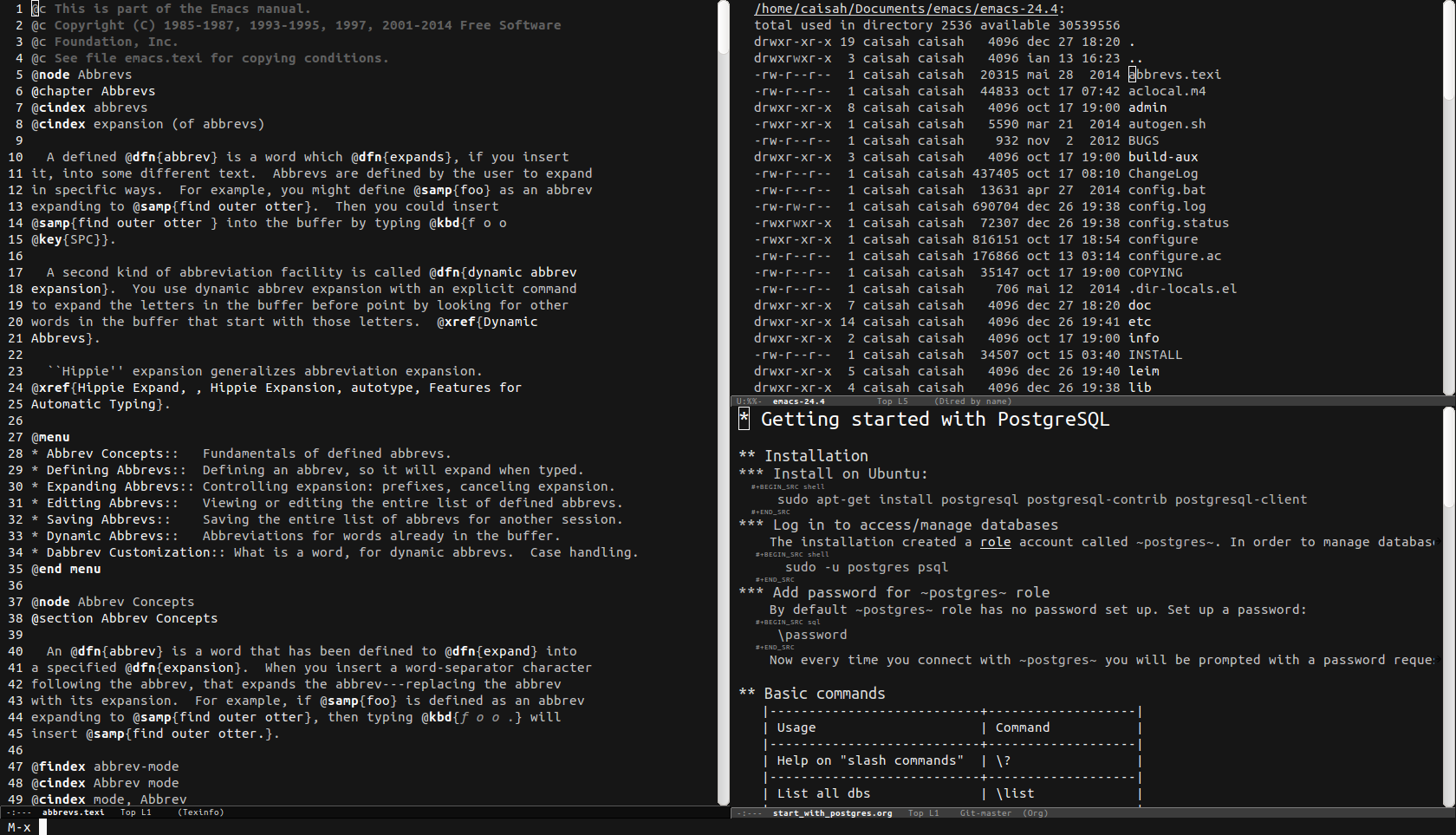Click the config.status file entry
This screenshot has height=835, width=1456.
point(1179,223)
